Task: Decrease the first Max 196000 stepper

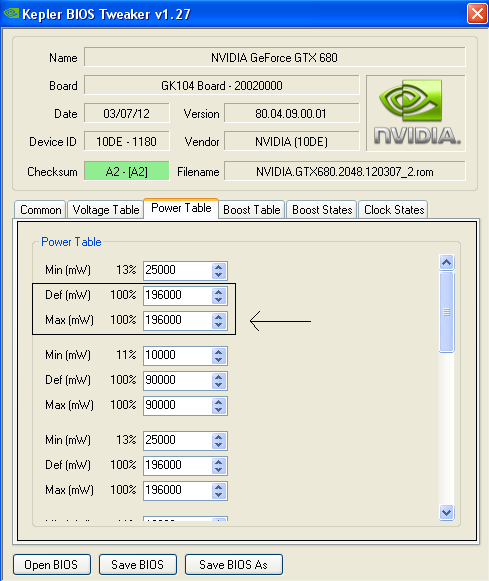Action: (x=219, y=325)
